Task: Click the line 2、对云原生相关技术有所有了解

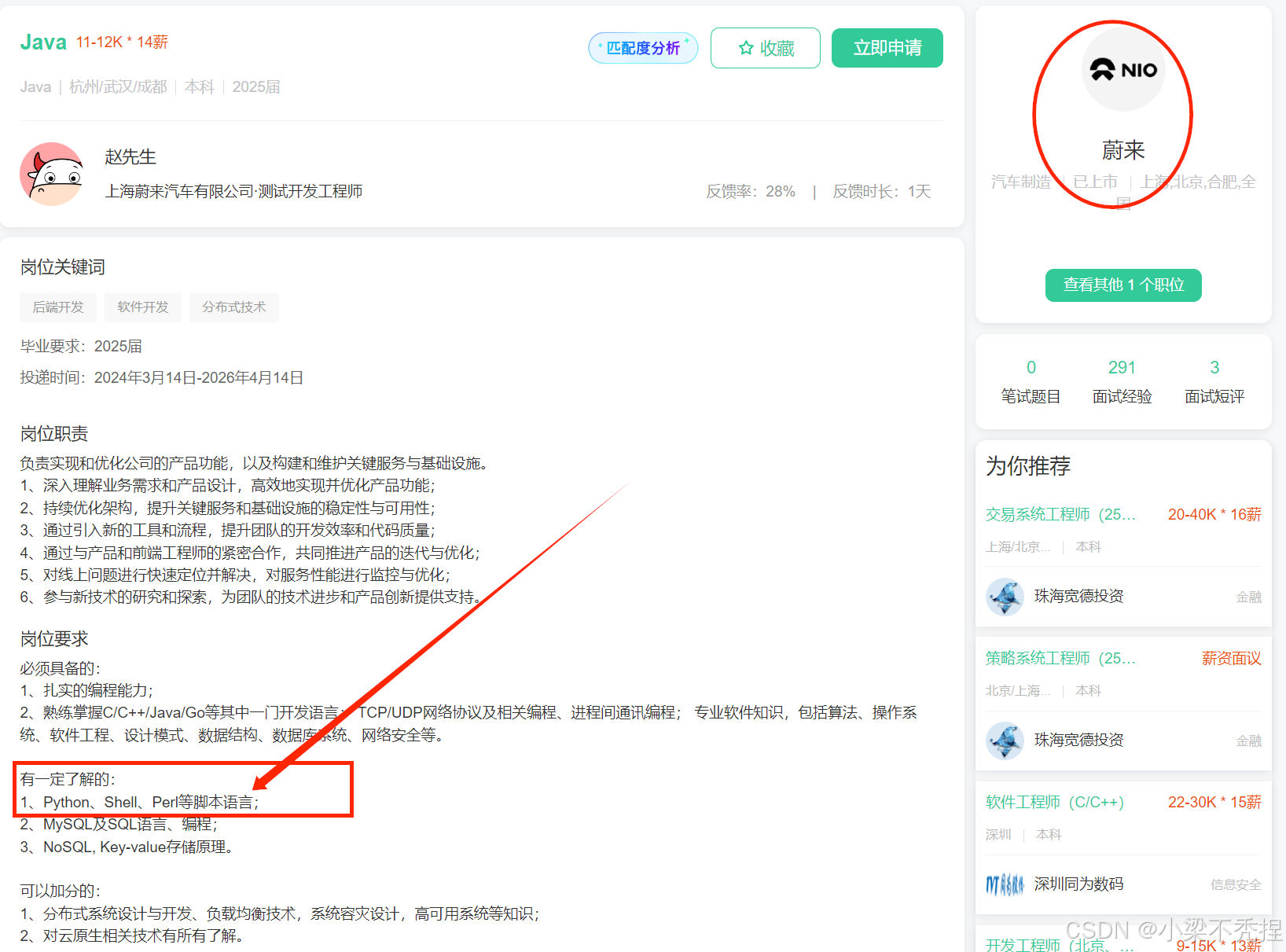Action: click(x=134, y=936)
